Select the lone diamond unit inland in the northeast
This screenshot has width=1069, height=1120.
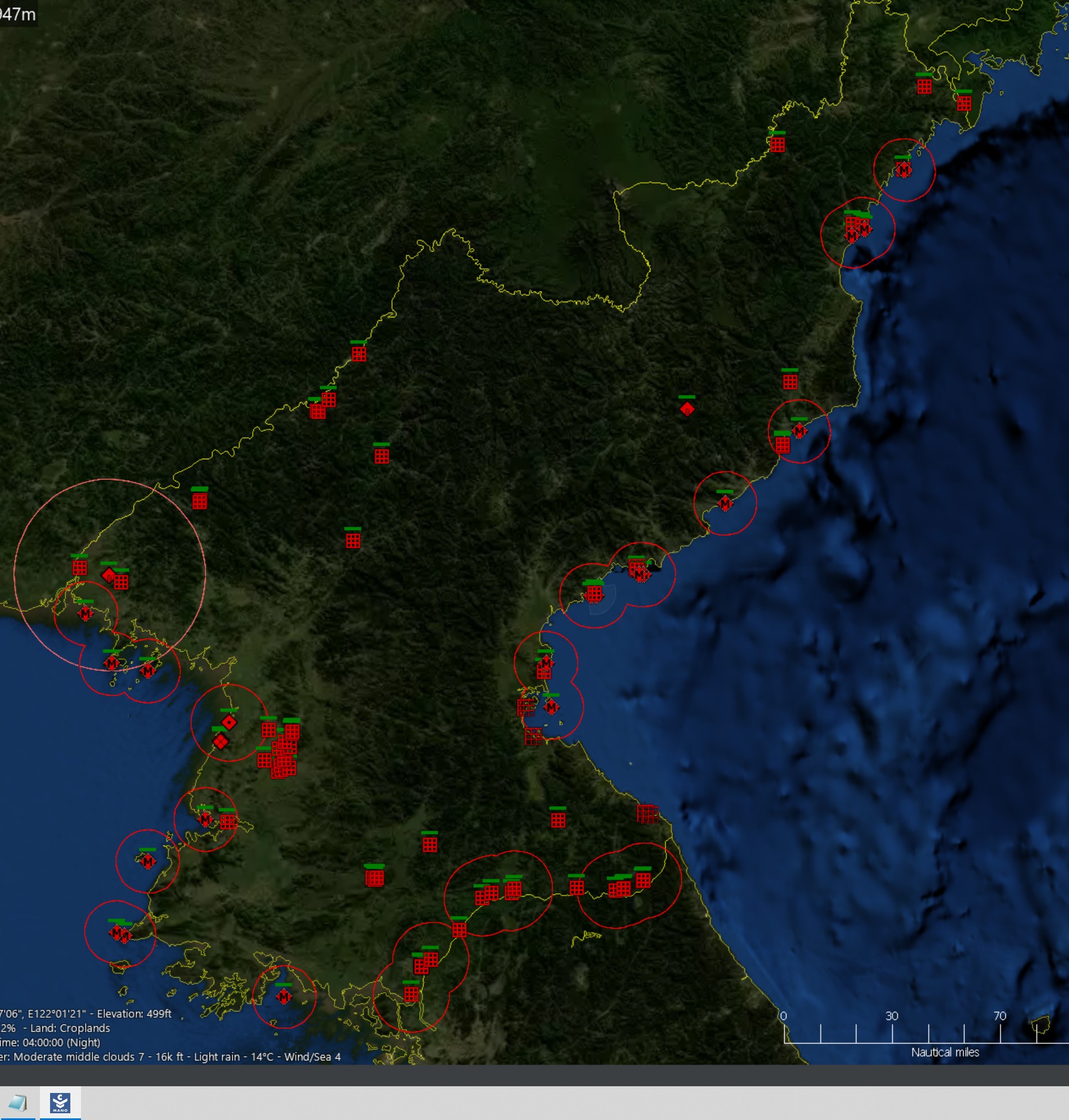coord(686,409)
